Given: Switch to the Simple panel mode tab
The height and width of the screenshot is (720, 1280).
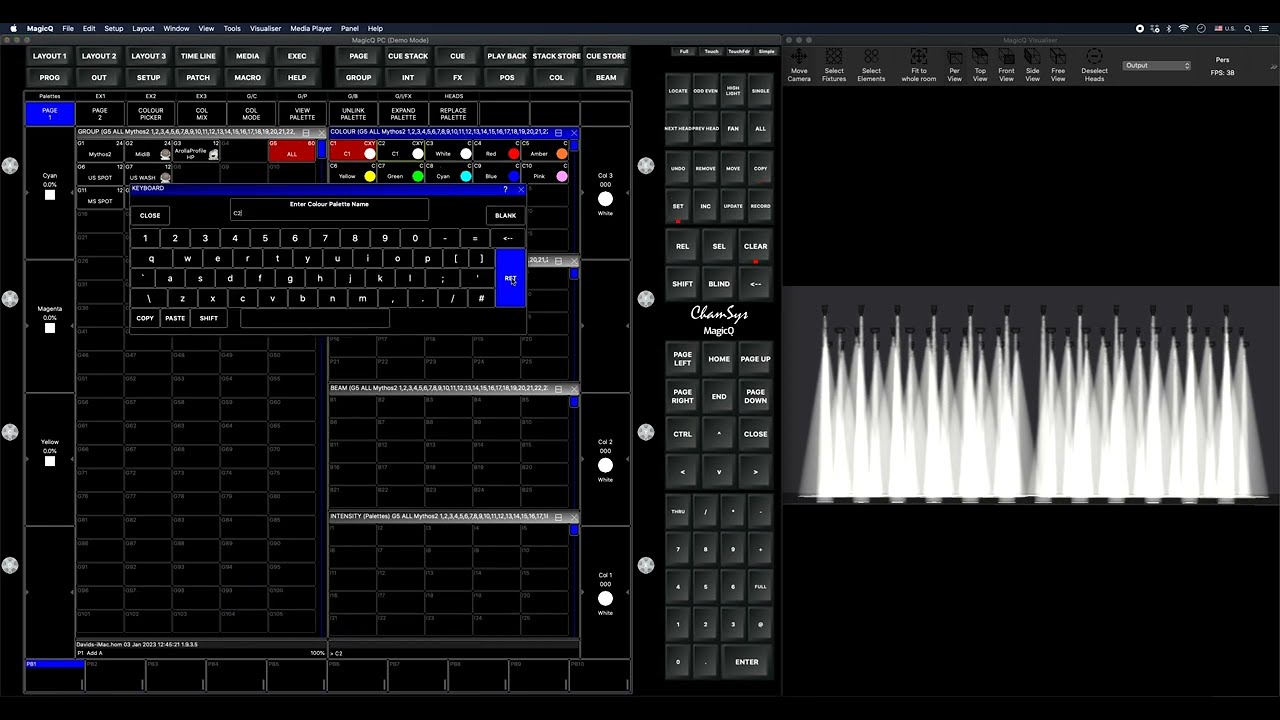Looking at the screenshot, I should [x=767, y=51].
